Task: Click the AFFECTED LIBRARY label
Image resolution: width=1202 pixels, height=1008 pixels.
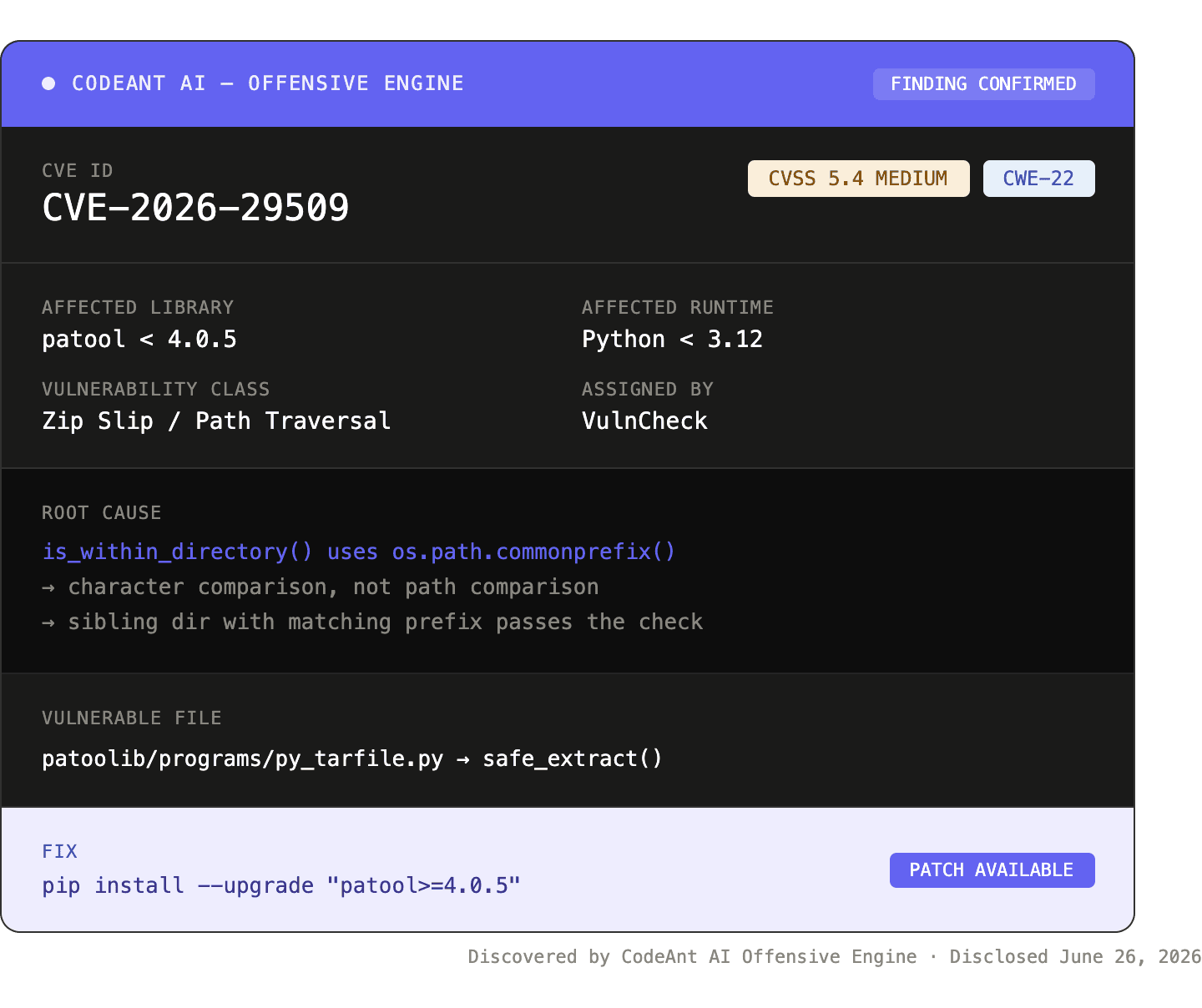Action: [x=138, y=308]
